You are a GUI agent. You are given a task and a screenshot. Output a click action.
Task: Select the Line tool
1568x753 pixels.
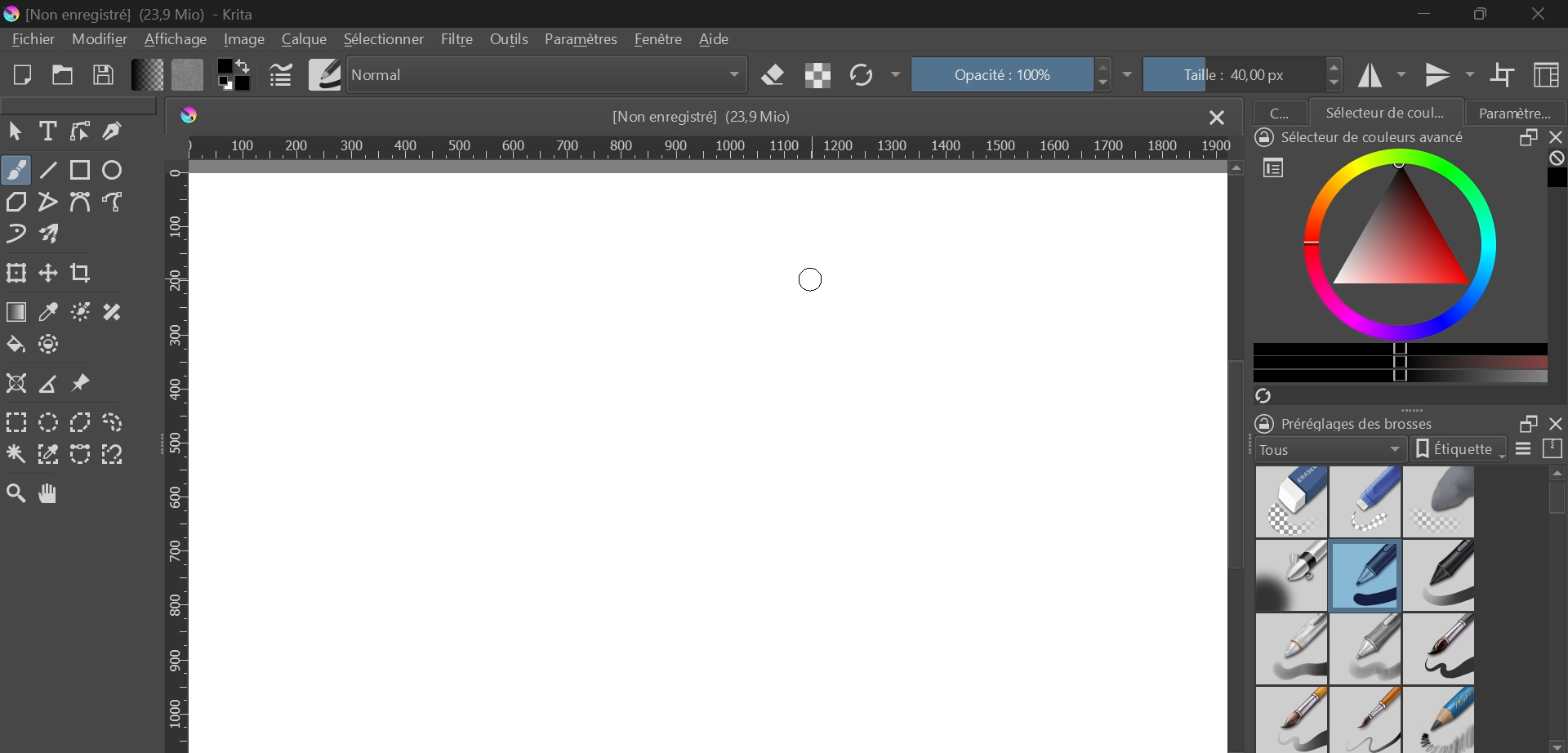click(48, 170)
